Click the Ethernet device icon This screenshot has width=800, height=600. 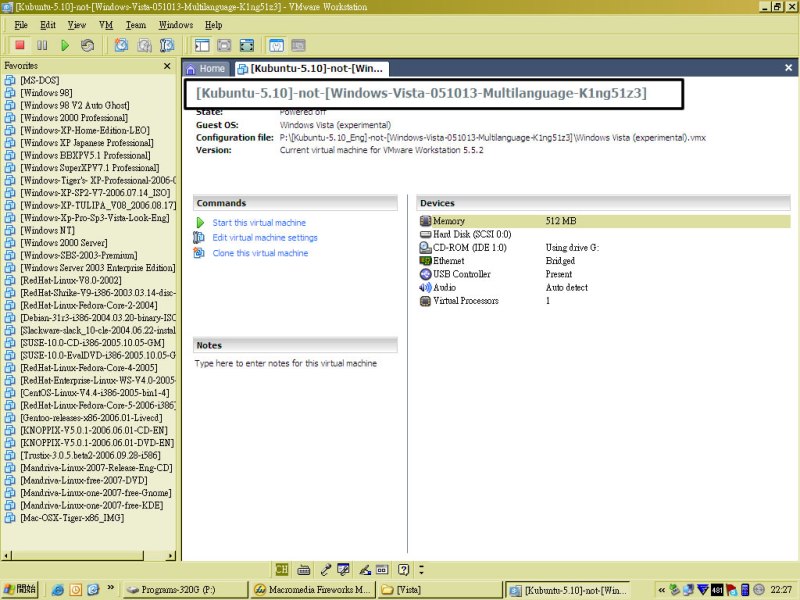(x=425, y=261)
